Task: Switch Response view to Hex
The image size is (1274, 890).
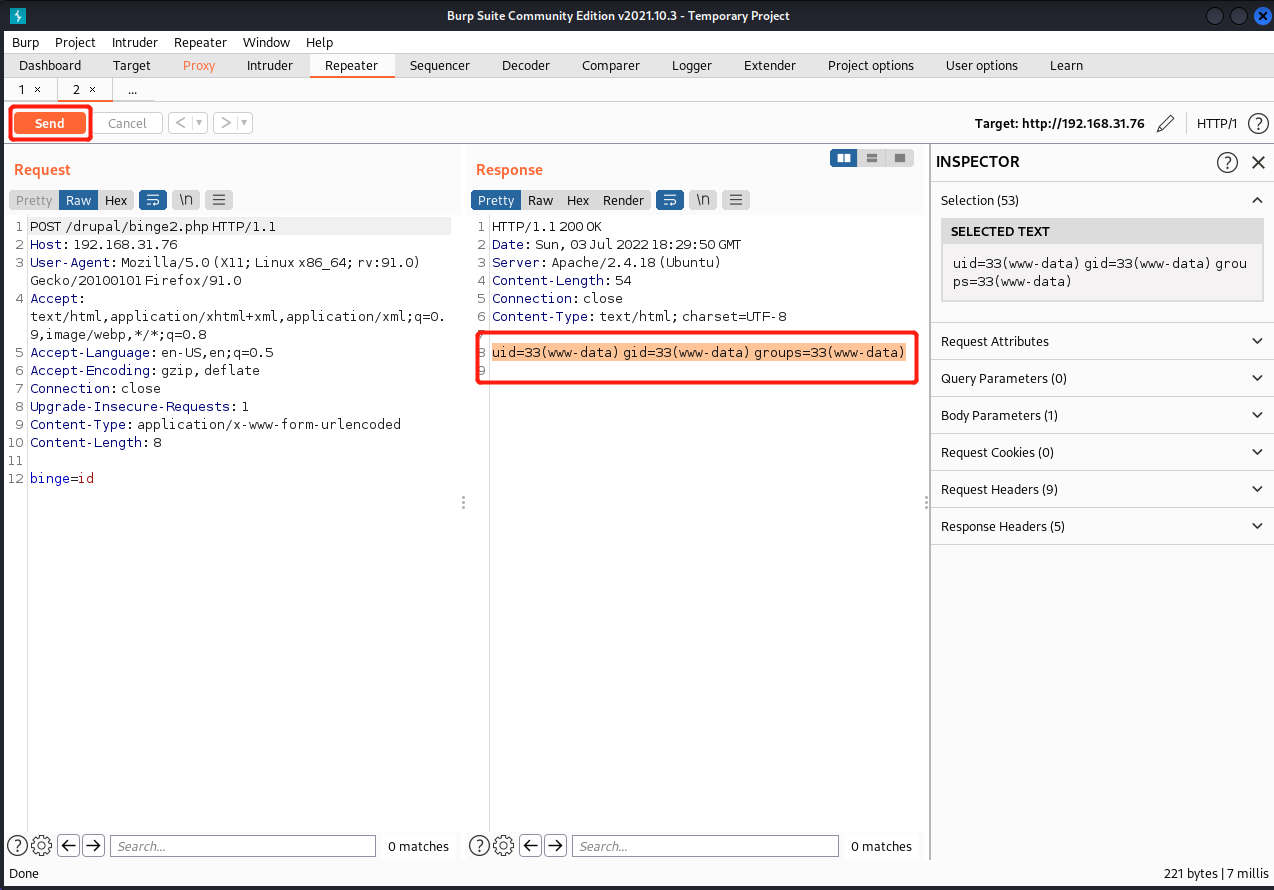Action: (x=578, y=200)
